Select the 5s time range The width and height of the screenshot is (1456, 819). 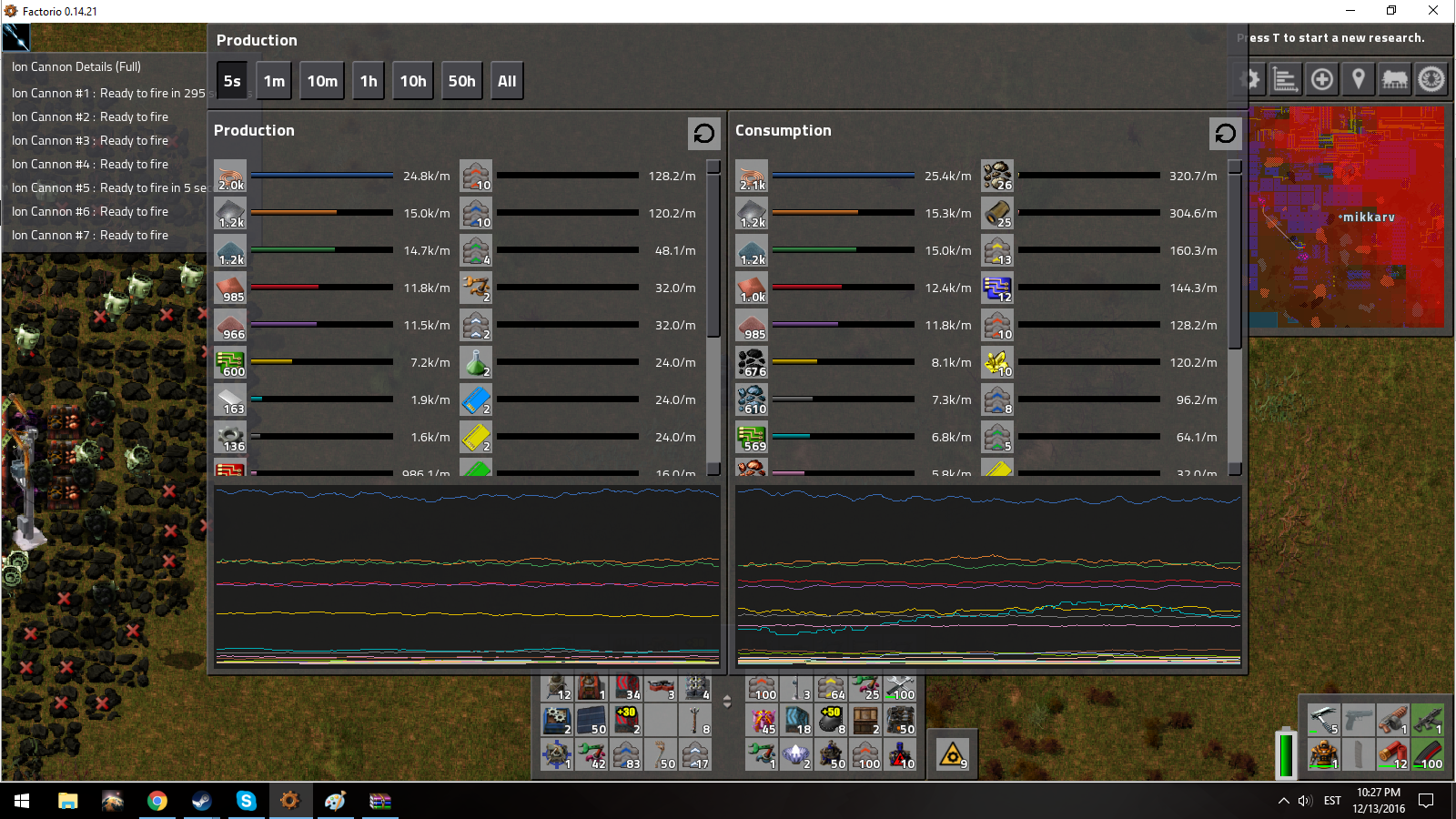point(232,81)
